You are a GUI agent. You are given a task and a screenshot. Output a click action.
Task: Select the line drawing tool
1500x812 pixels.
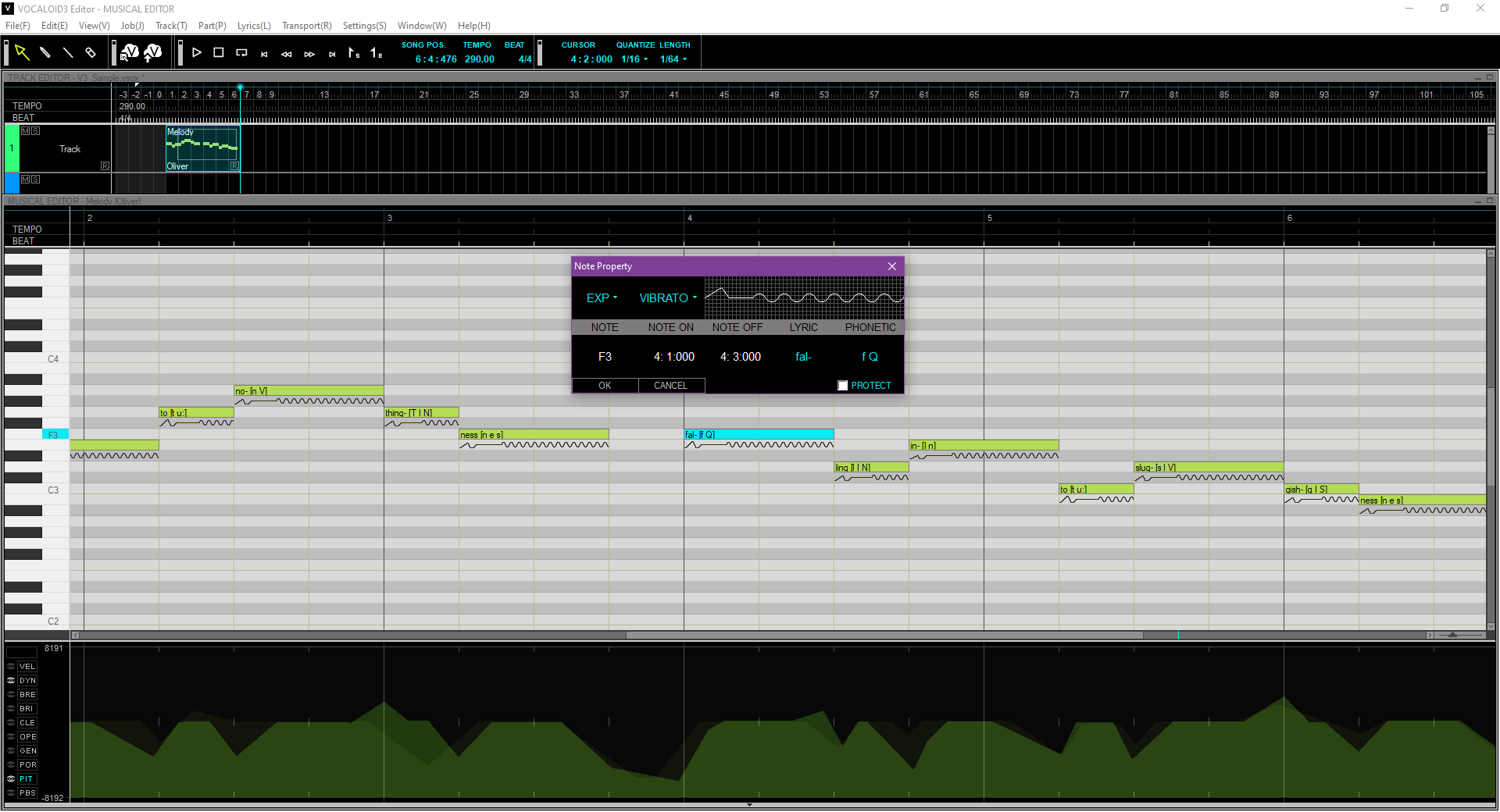[67, 52]
